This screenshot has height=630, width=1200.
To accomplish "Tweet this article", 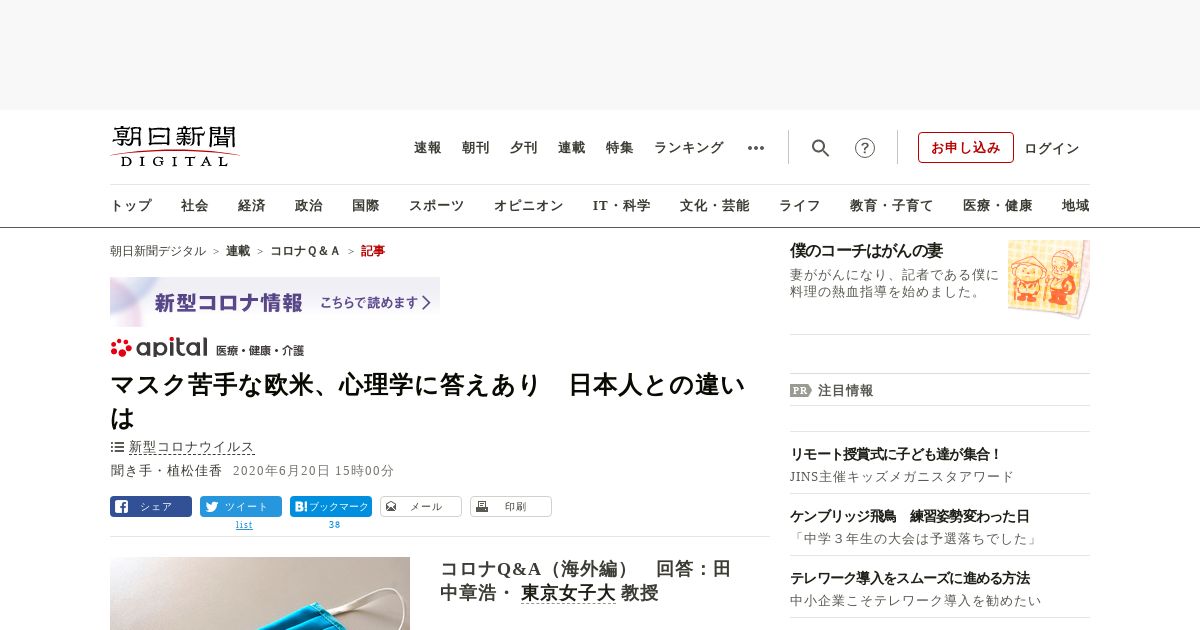I will pyautogui.click(x=241, y=507).
